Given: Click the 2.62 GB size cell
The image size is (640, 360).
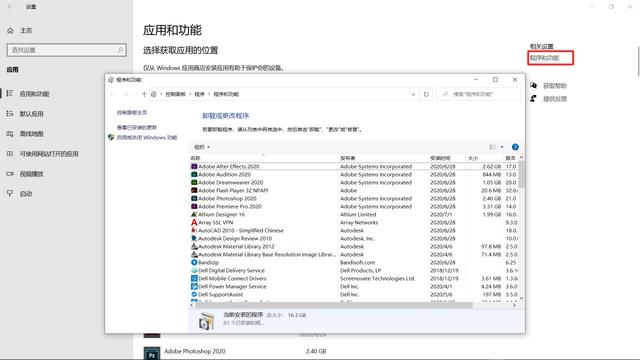Looking at the screenshot, I should (x=491, y=167).
